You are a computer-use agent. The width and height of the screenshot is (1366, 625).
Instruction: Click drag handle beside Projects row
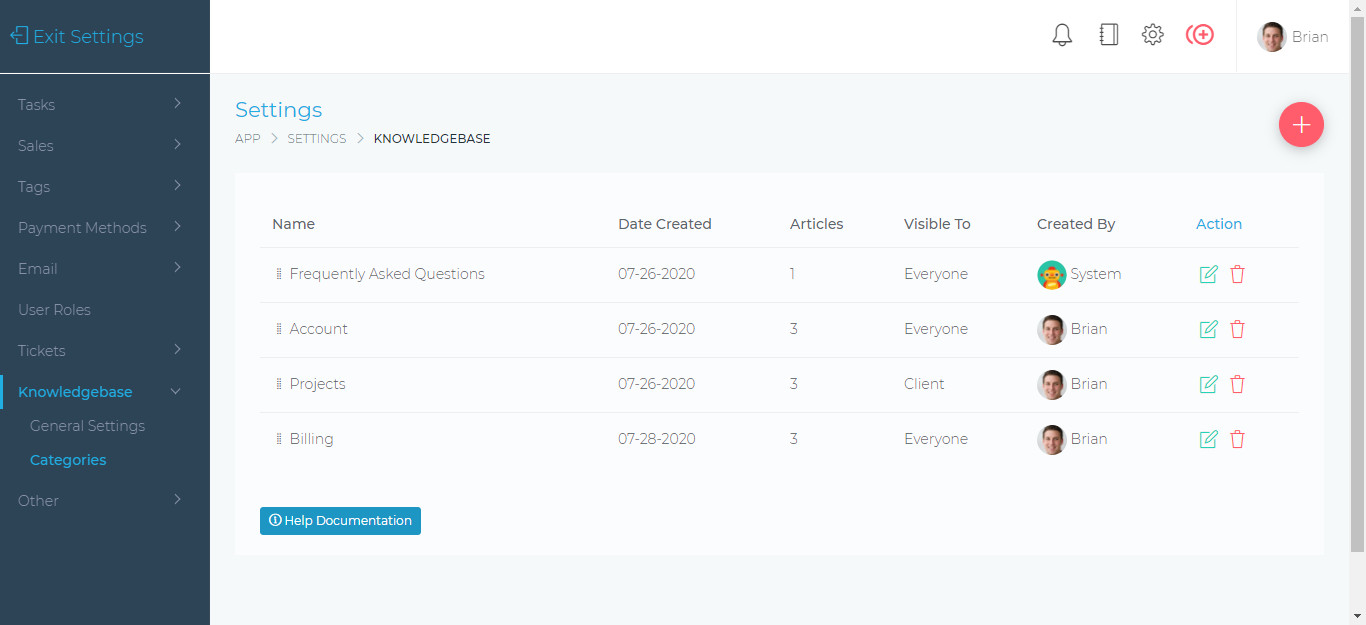point(279,384)
